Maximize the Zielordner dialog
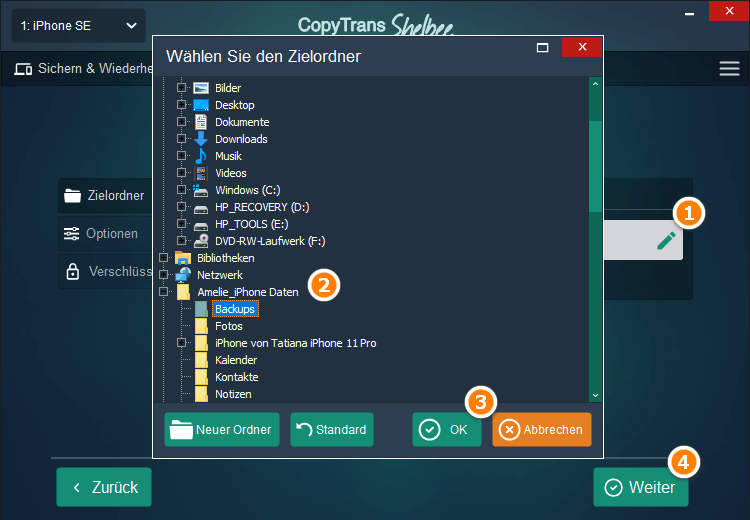The image size is (750, 520). [x=542, y=47]
